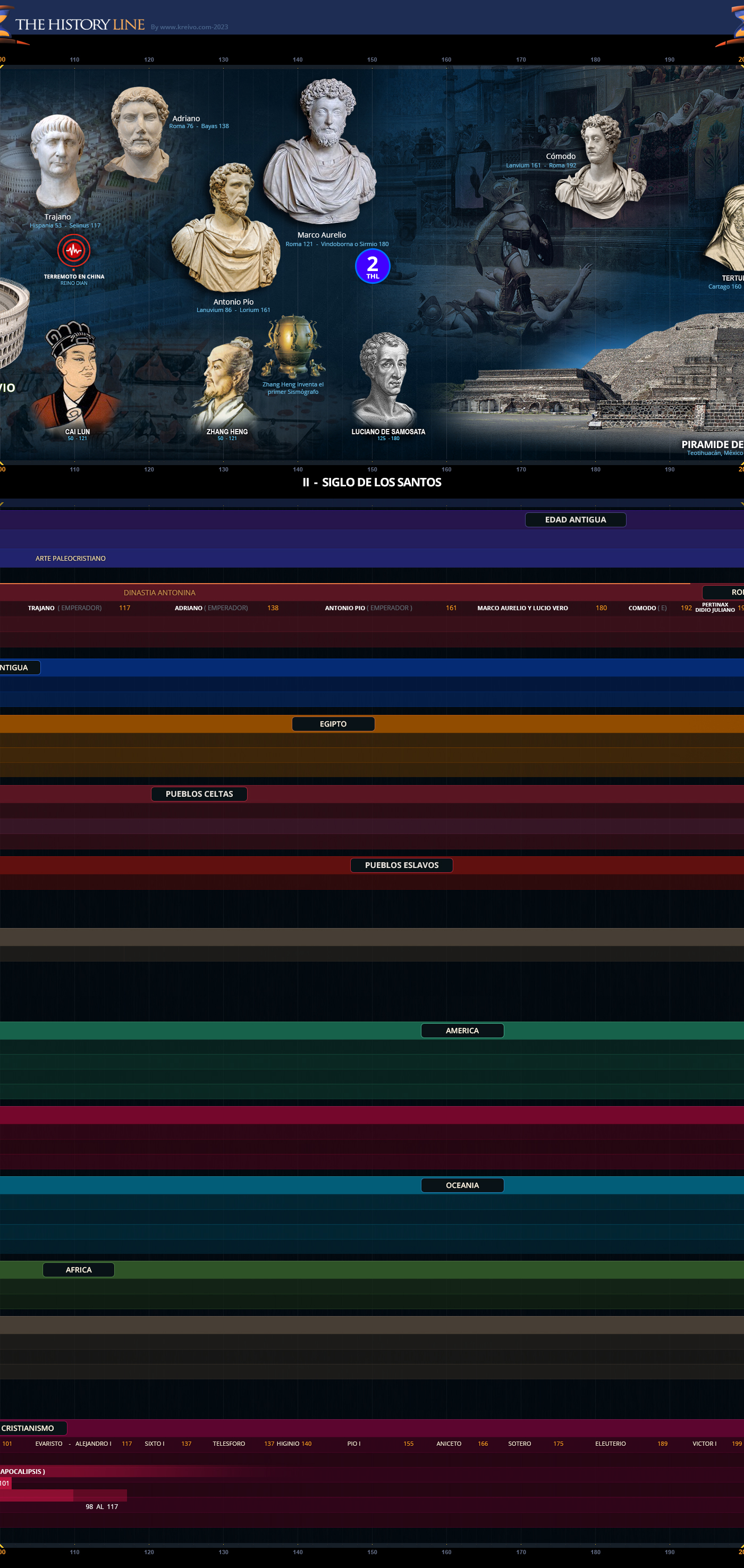Click the Cai Lun portrait
The image size is (744, 1568).
pos(75,374)
